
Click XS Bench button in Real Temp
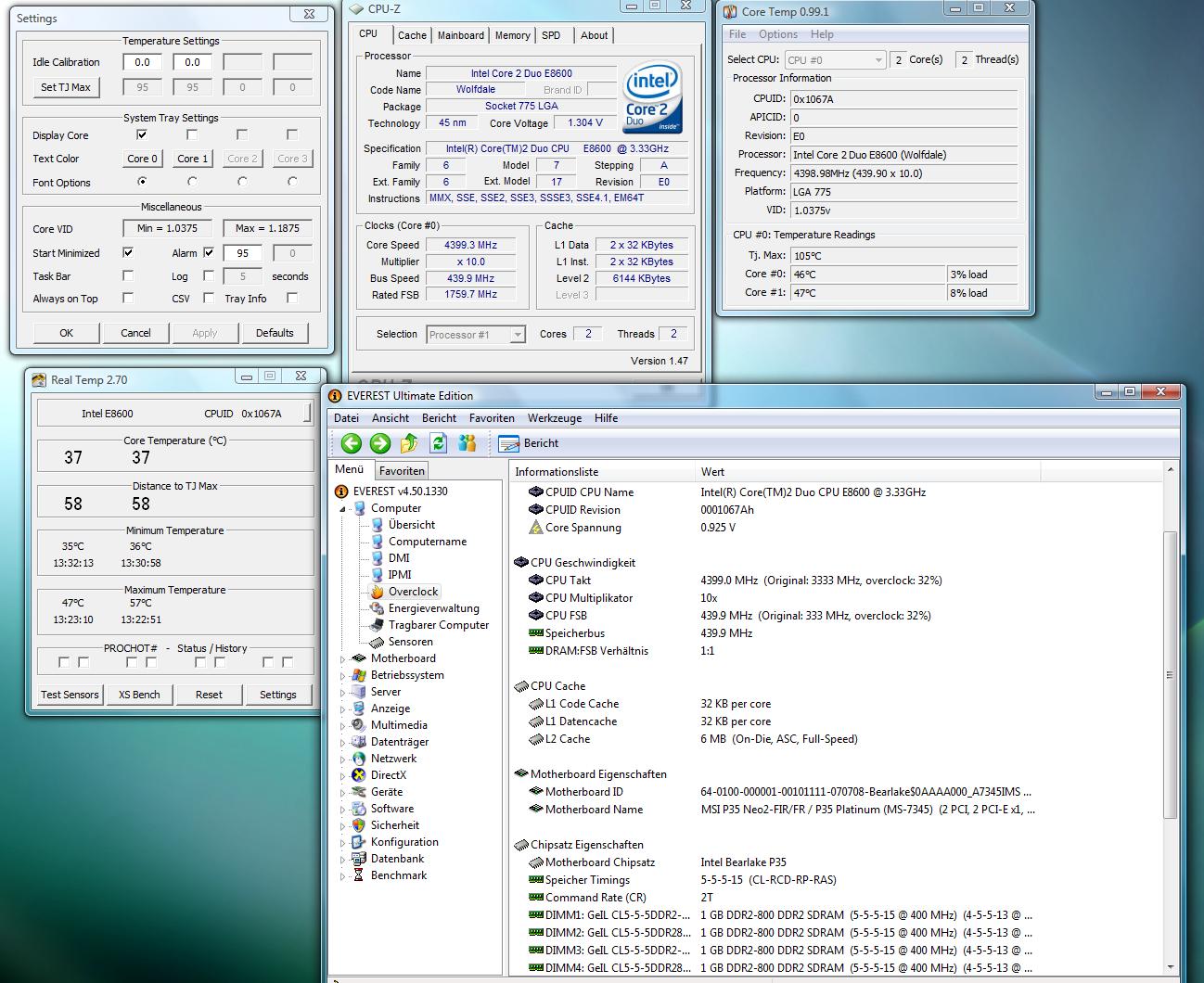tap(139, 695)
